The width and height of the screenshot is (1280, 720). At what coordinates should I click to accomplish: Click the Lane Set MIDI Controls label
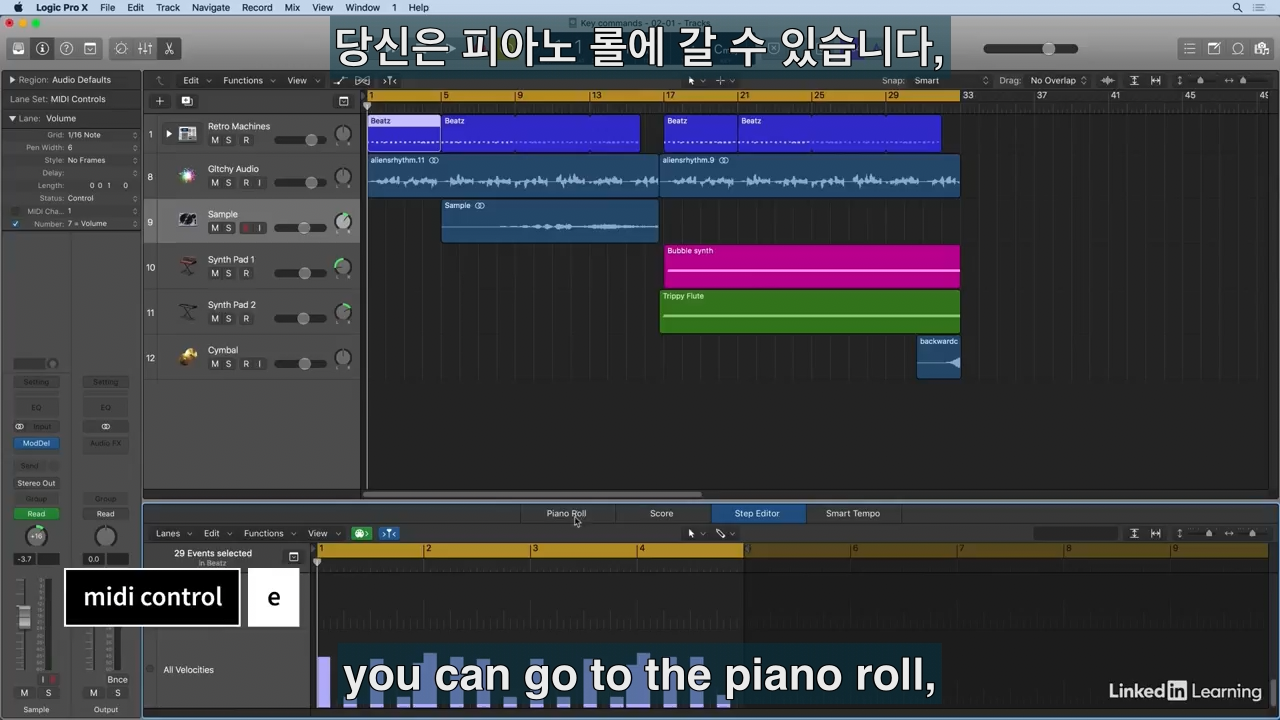(x=57, y=99)
